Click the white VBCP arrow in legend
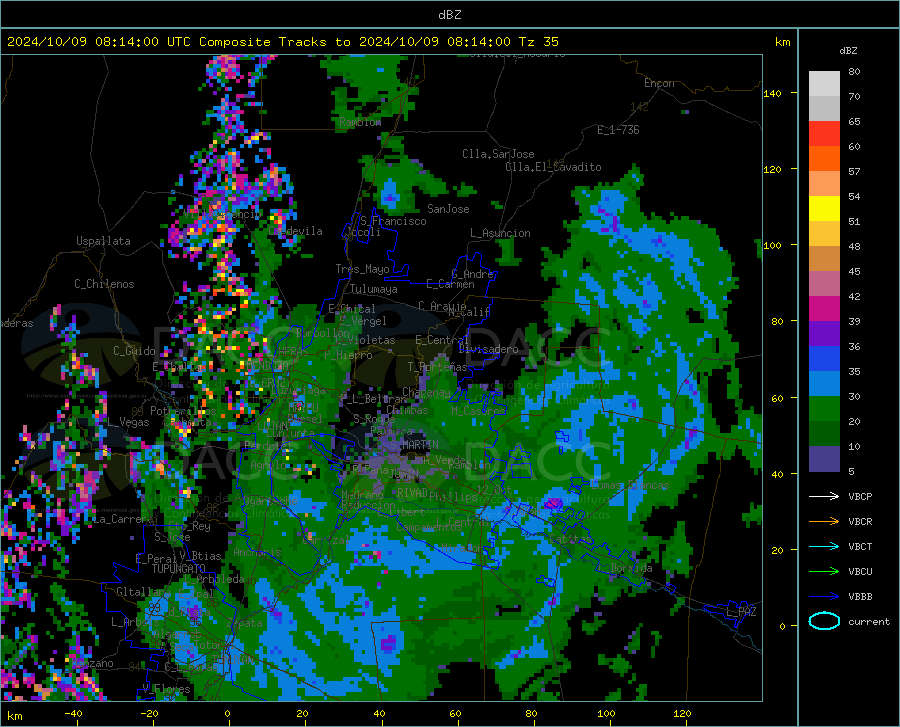 824,496
